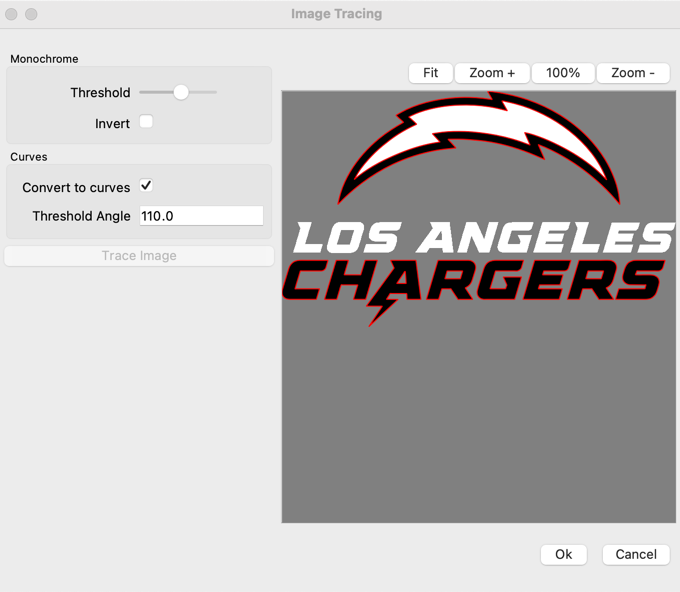Click the Threshold slider handle
680x592 pixels.
pyautogui.click(x=181, y=92)
